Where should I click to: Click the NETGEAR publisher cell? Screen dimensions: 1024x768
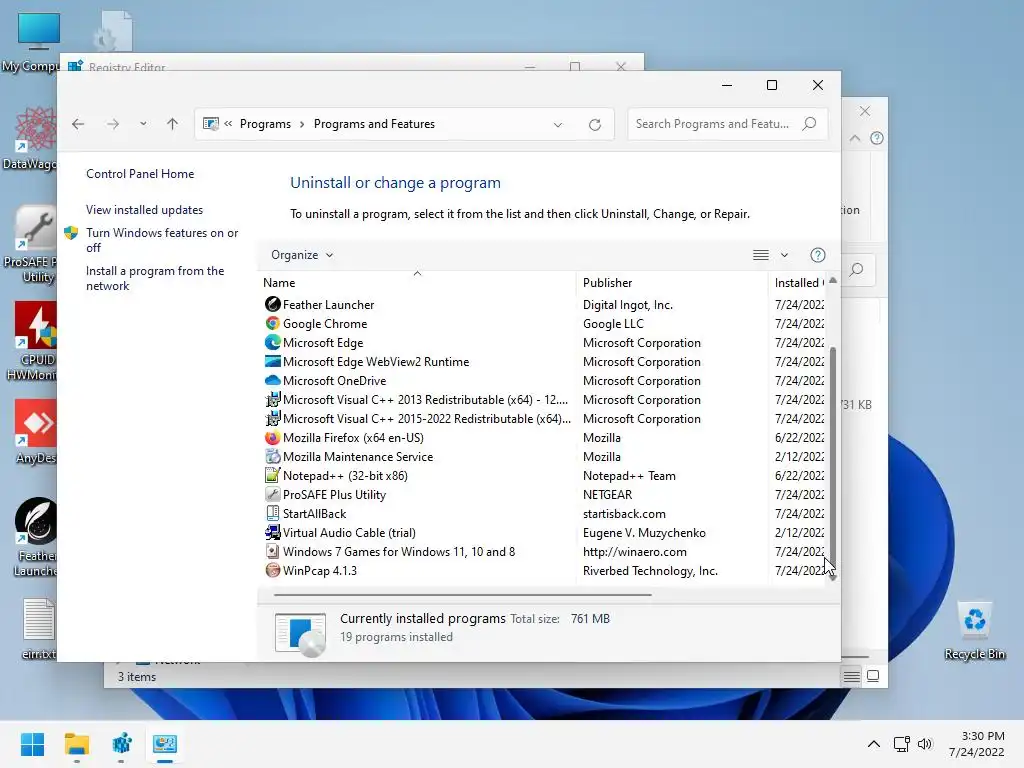tap(607, 494)
